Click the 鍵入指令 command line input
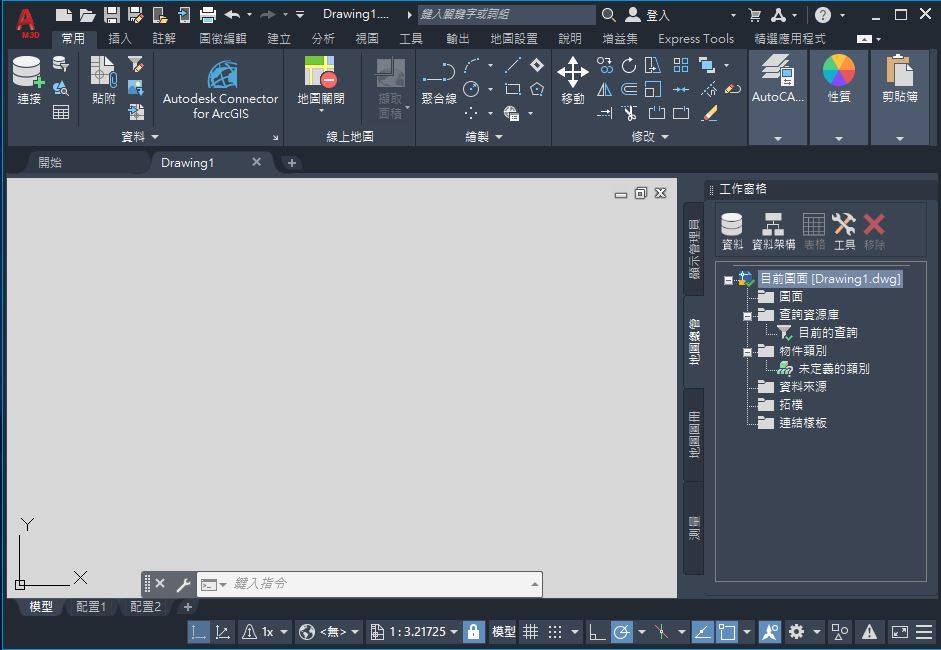Image resolution: width=941 pixels, height=650 pixels. coord(380,584)
